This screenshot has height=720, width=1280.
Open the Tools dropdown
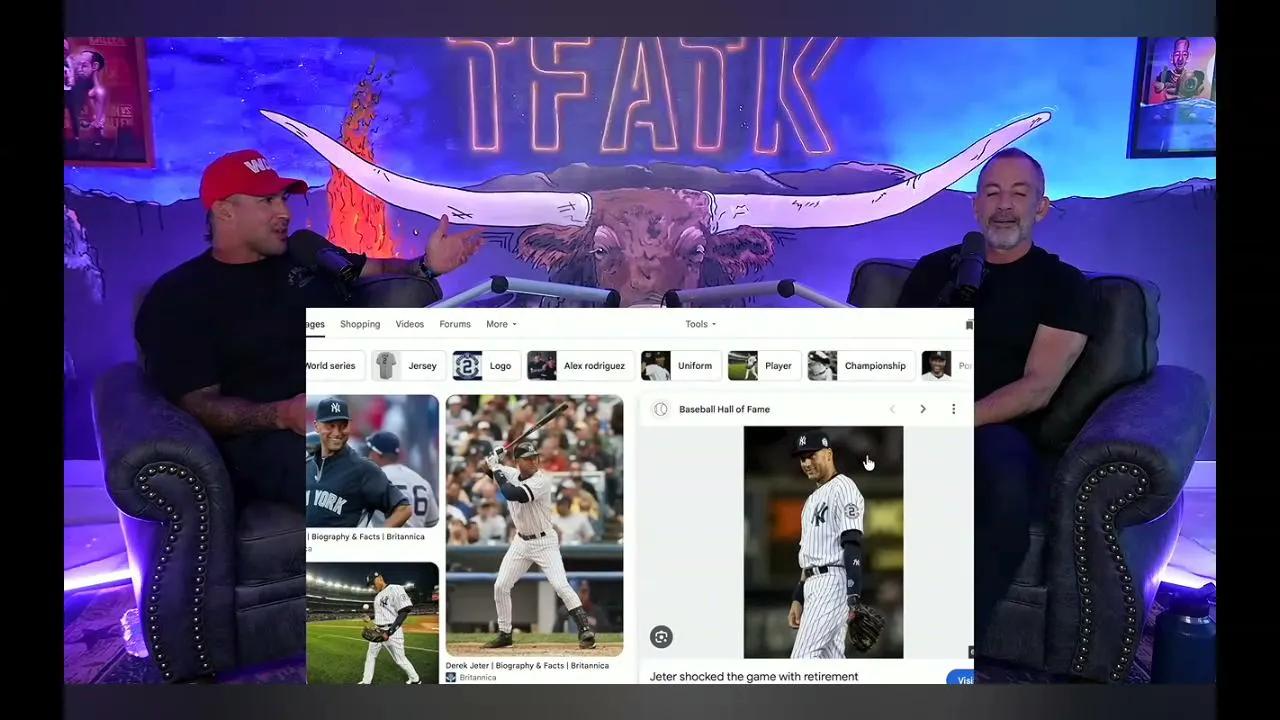700,324
